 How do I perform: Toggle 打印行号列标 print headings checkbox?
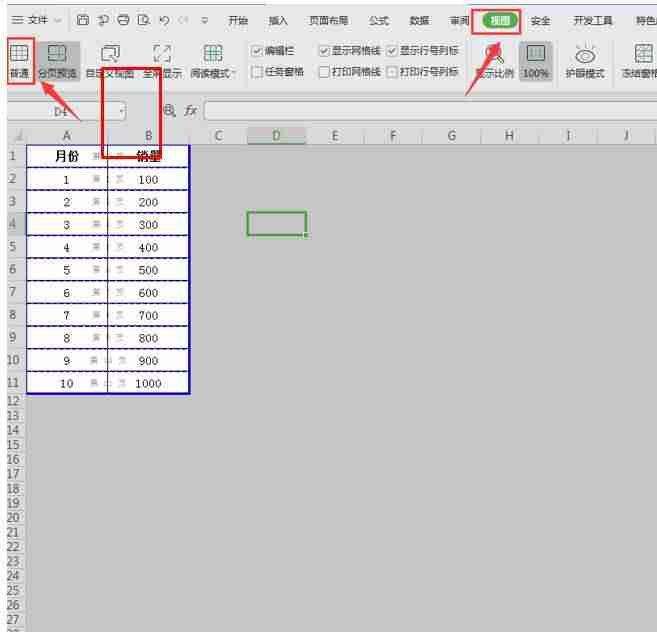click(x=392, y=72)
